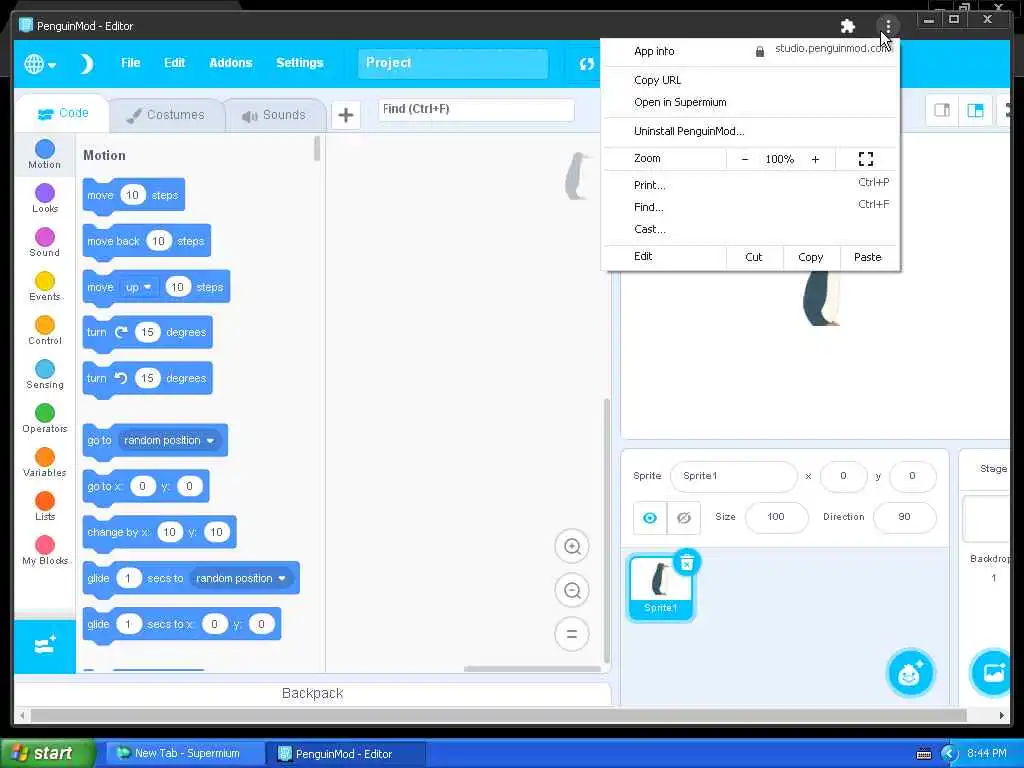Select the Sound block category
The image size is (1024, 768).
click(x=44, y=242)
